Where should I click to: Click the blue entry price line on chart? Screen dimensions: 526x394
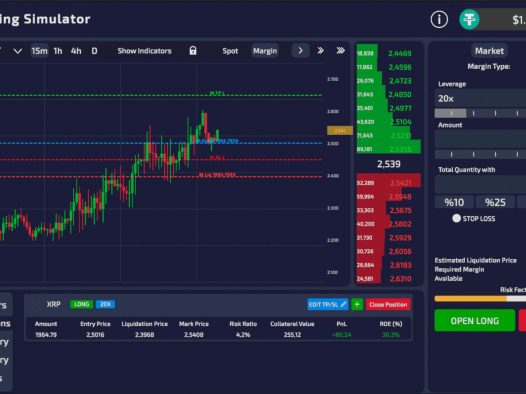[x=161, y=143]
